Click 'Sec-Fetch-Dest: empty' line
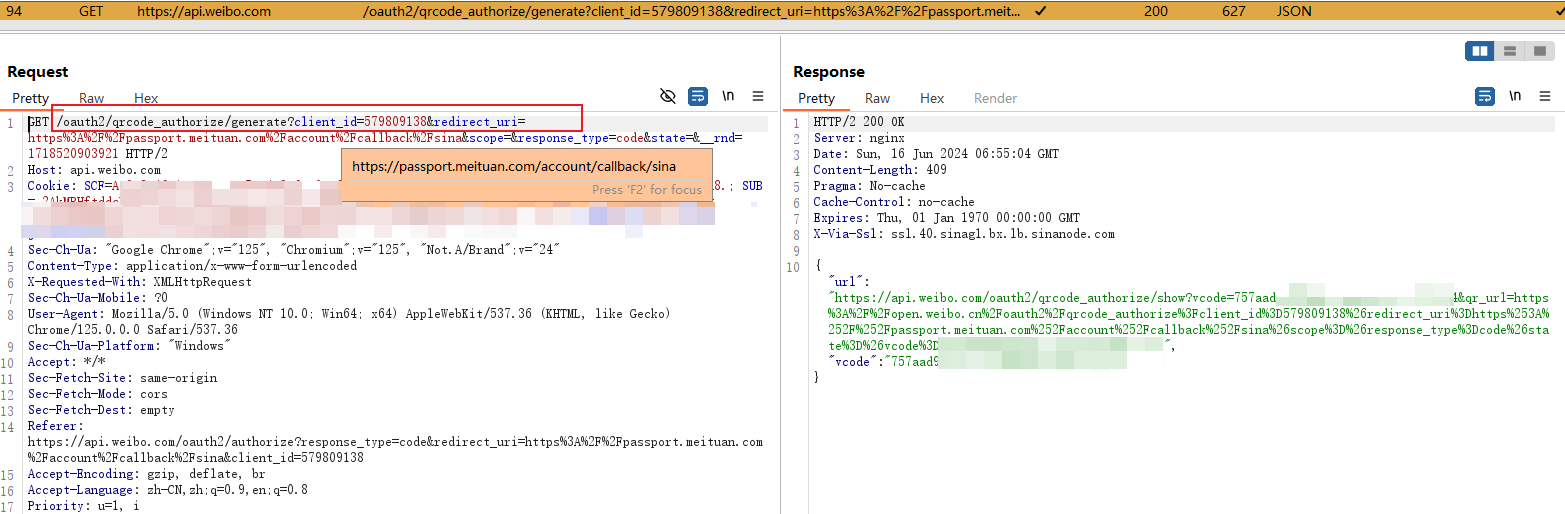The width and height of the screenshot is (1565, 514). 101,410
